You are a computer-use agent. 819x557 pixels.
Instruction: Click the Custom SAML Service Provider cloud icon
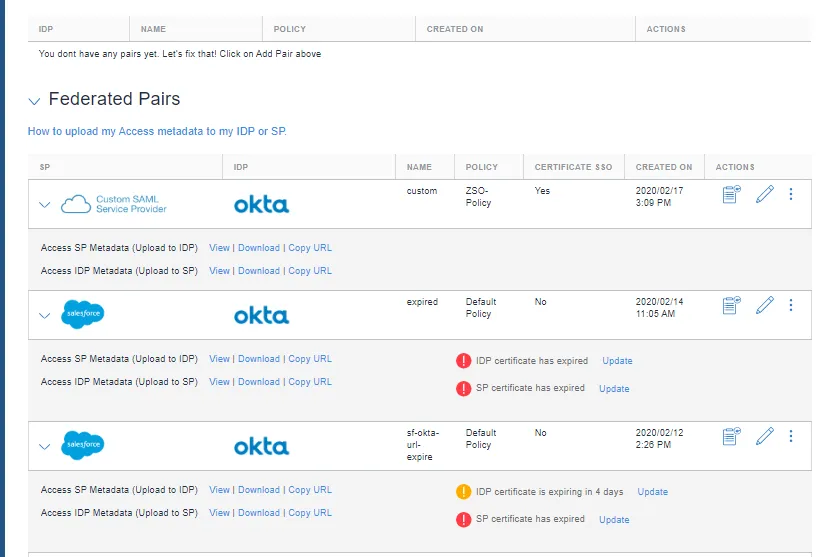(x=76, y=204)
